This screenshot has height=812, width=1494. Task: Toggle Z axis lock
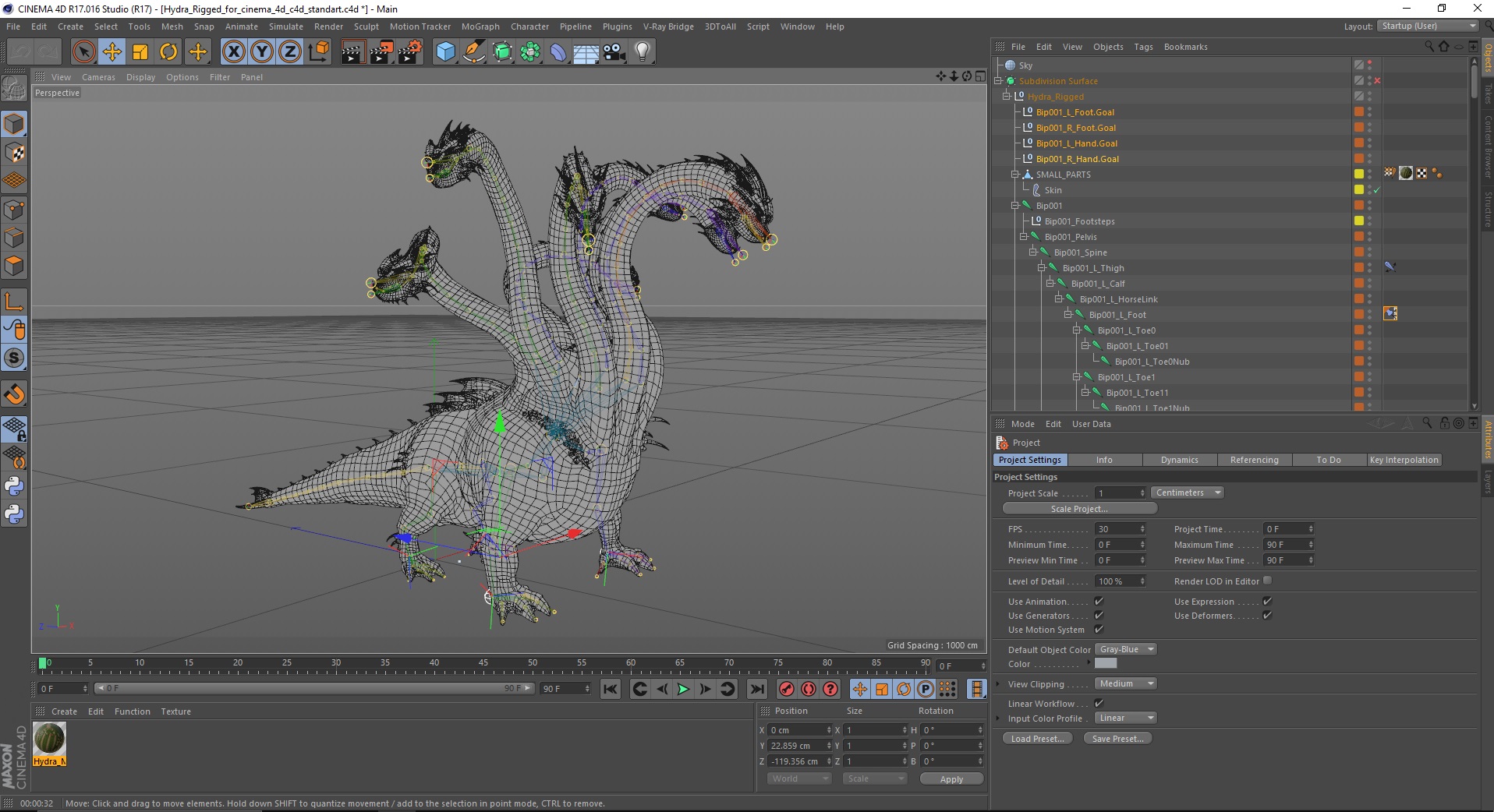point(290,52)
